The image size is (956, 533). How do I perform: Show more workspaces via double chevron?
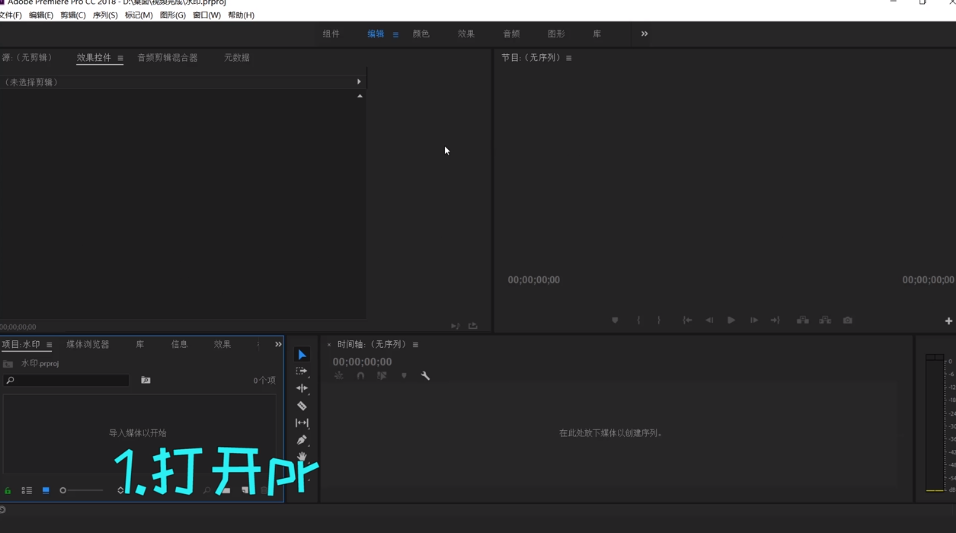644,34
